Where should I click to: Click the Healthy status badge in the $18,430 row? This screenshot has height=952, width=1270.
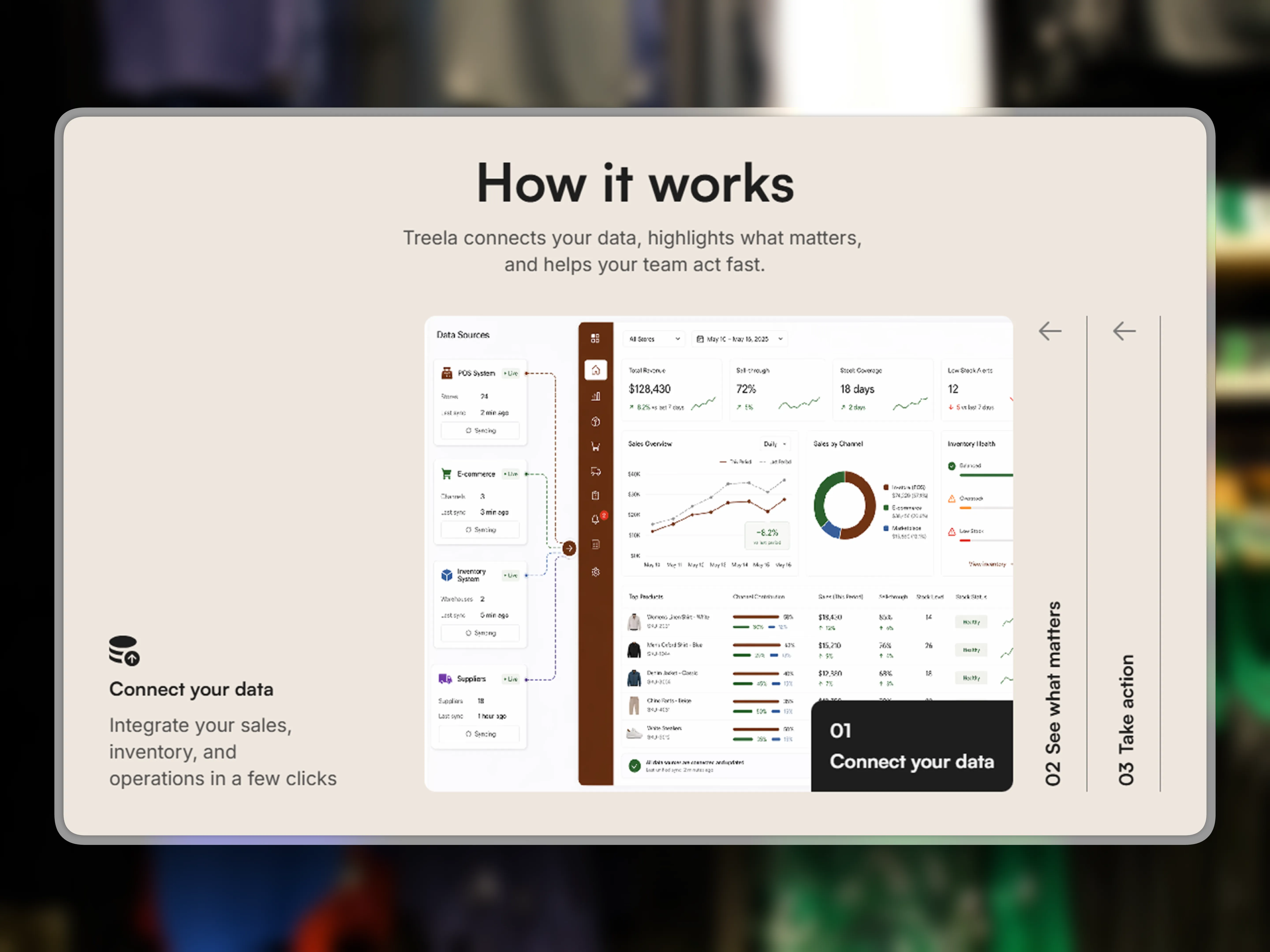tap(971, 622)
